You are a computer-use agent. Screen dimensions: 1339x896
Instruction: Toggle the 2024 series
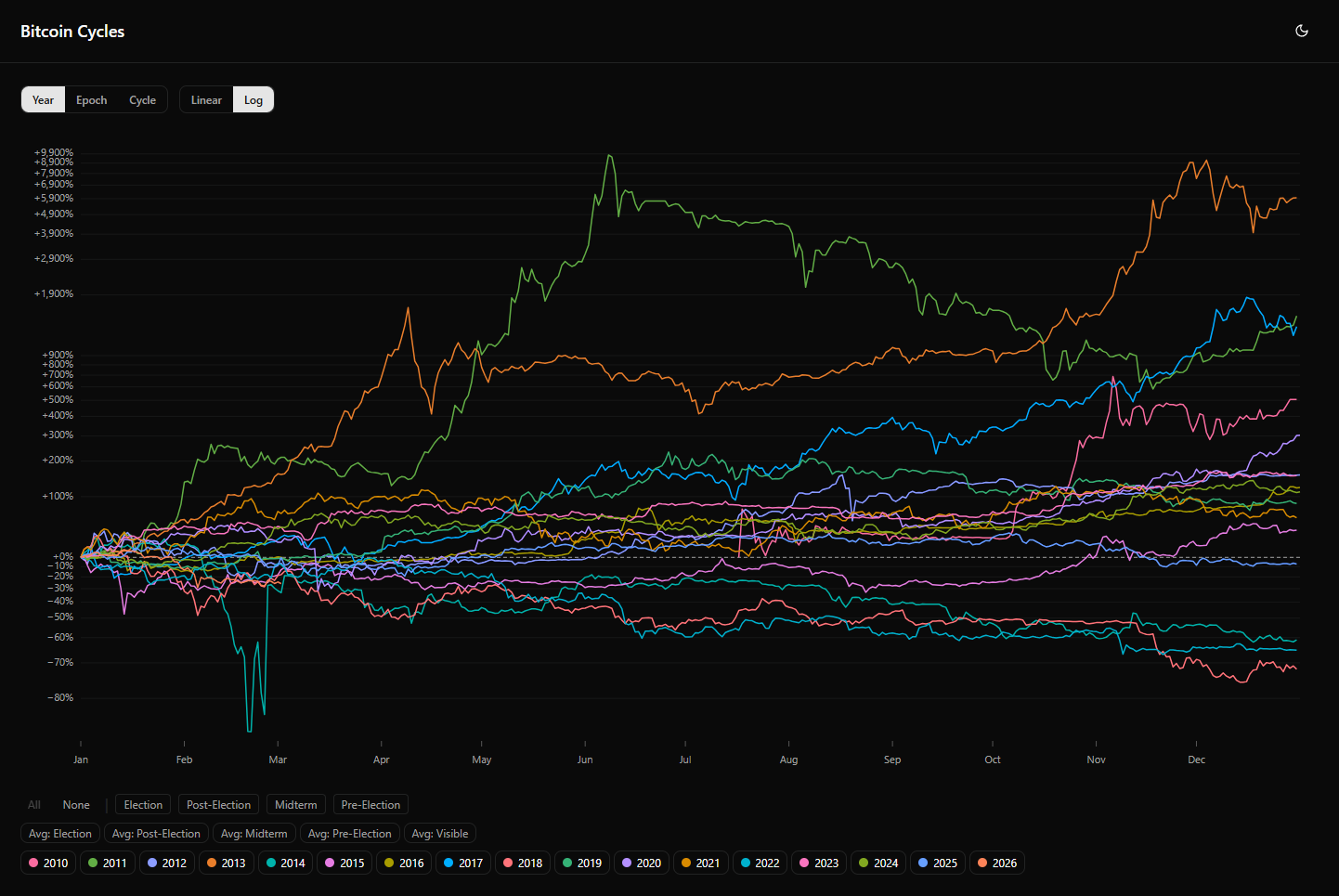[x=878, y=863]
